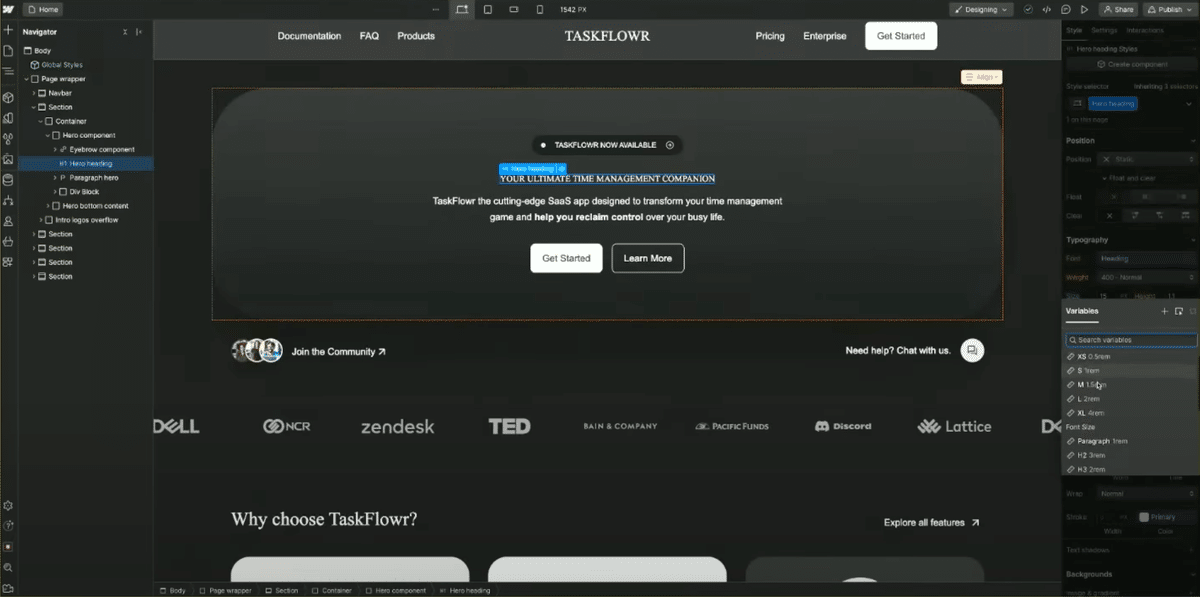The image size is (1200, 597).
Task: Open the Logic flow icon
Action: point(8,200)
